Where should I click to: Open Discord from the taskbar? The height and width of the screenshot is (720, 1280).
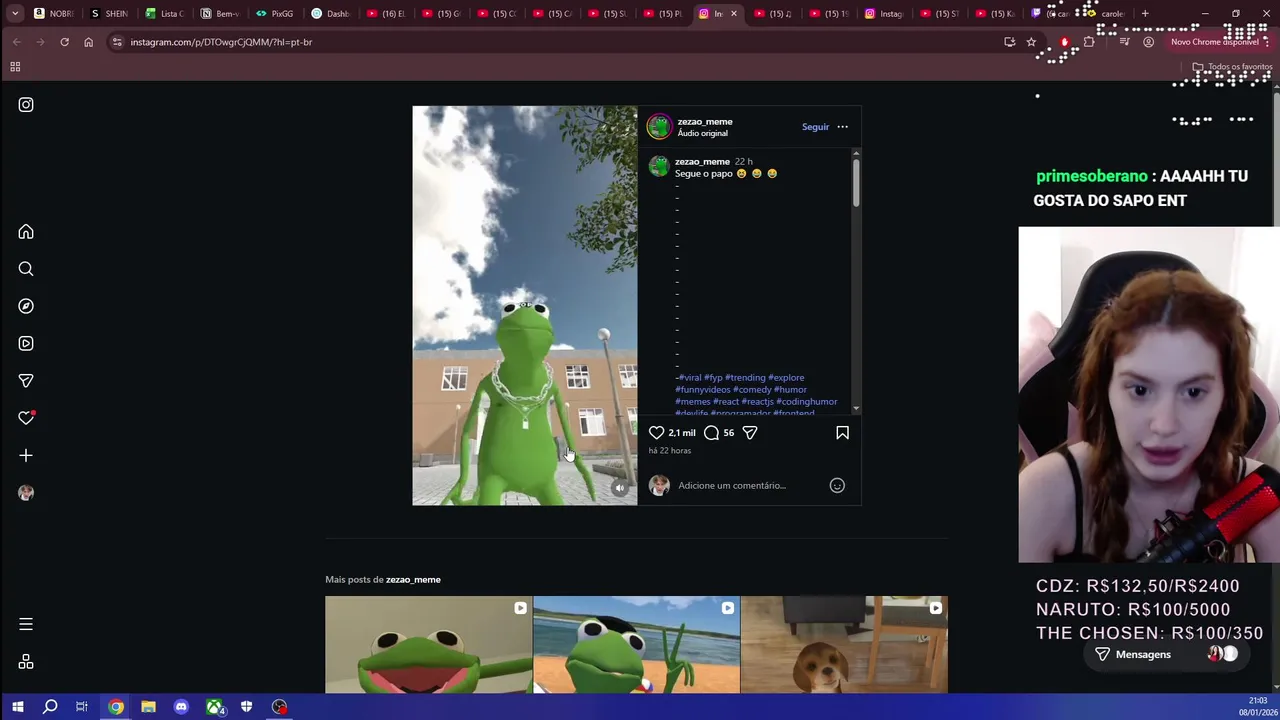point(181,707)
